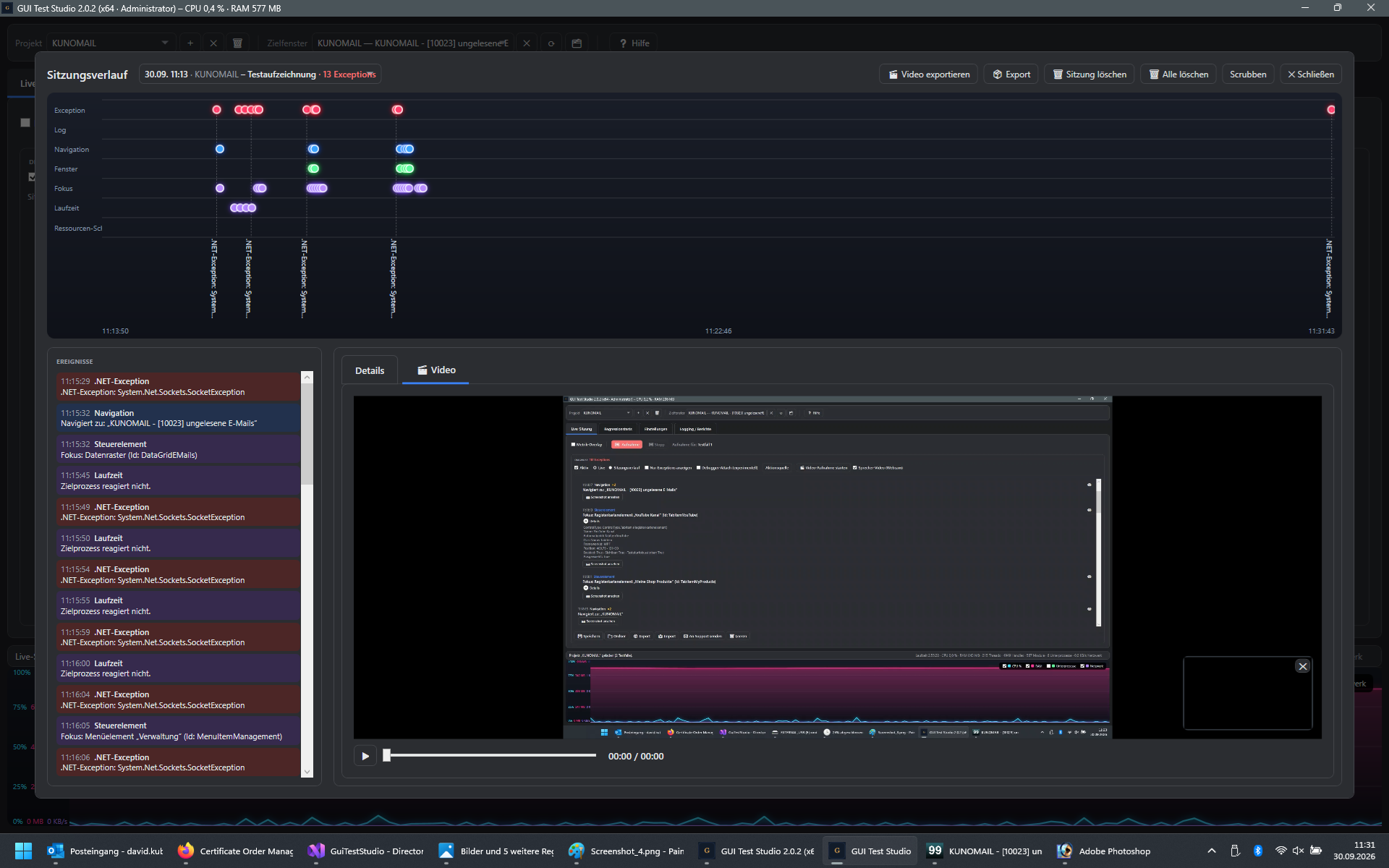Click the trash icon next to project dropdown
1389x868 pixels.
click(x=237, y=43)
